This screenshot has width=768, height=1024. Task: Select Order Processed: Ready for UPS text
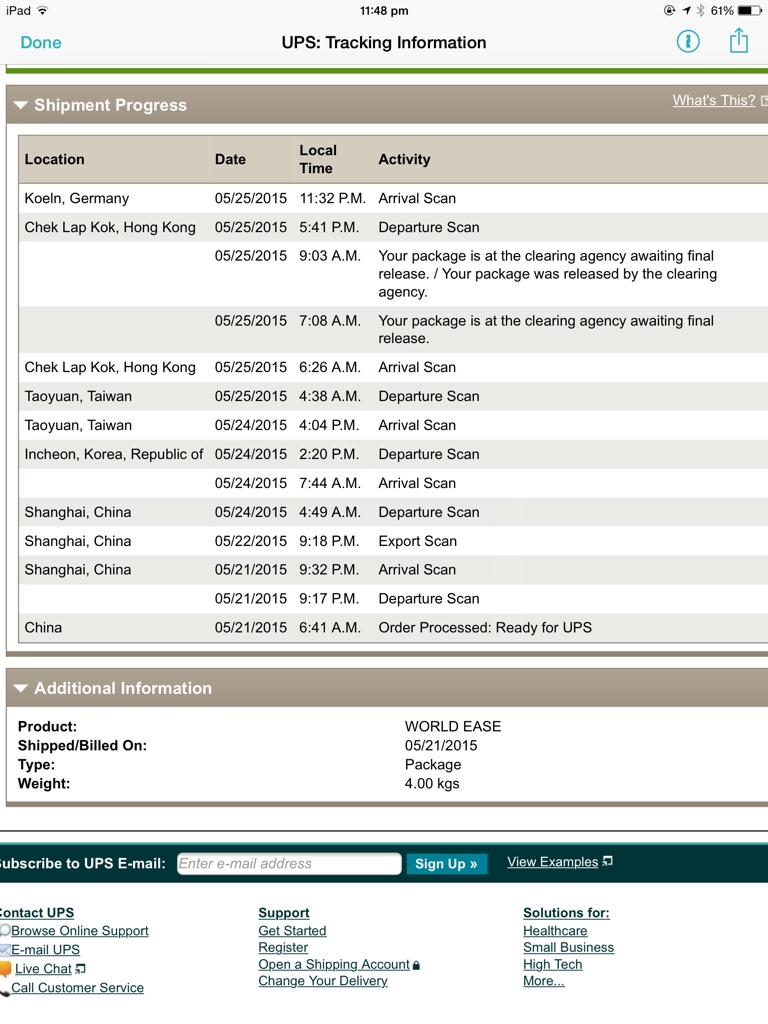pos(485,628)
